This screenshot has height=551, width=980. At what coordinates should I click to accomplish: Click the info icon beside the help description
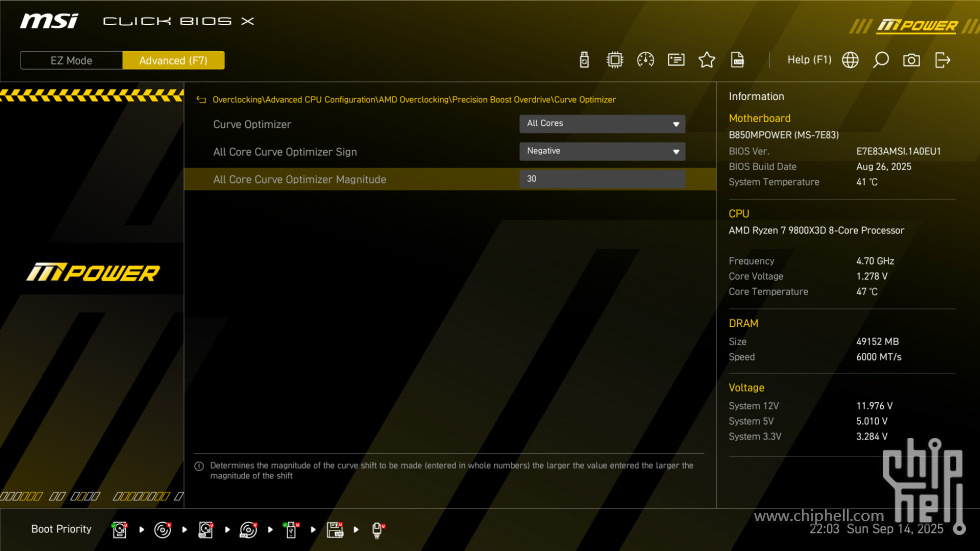click(199, 466)
